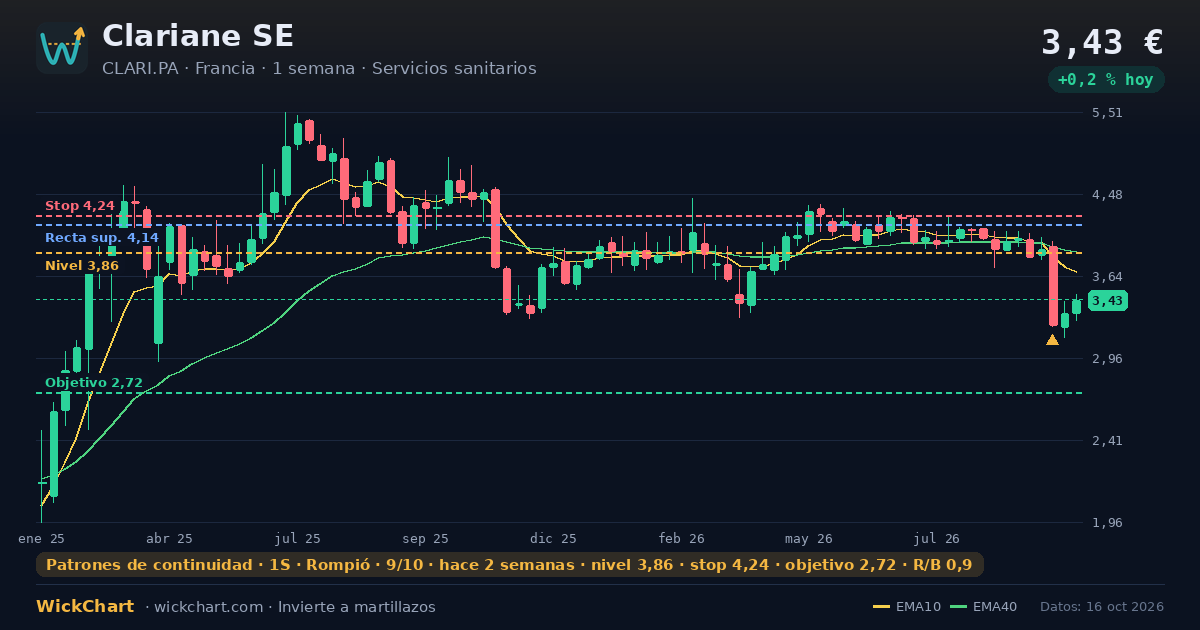Click the Patrones de continuidad summary banner
Image resolution: width=1200 pixels, height=630 pixels.
[509, 565]
